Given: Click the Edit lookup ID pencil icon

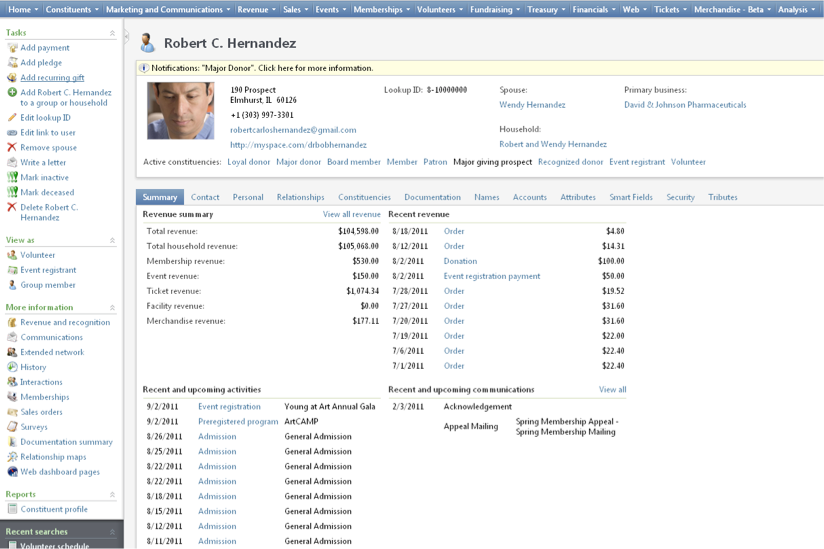Looking at the screenshot, I should pyautogui.click(x=12, y=118).
